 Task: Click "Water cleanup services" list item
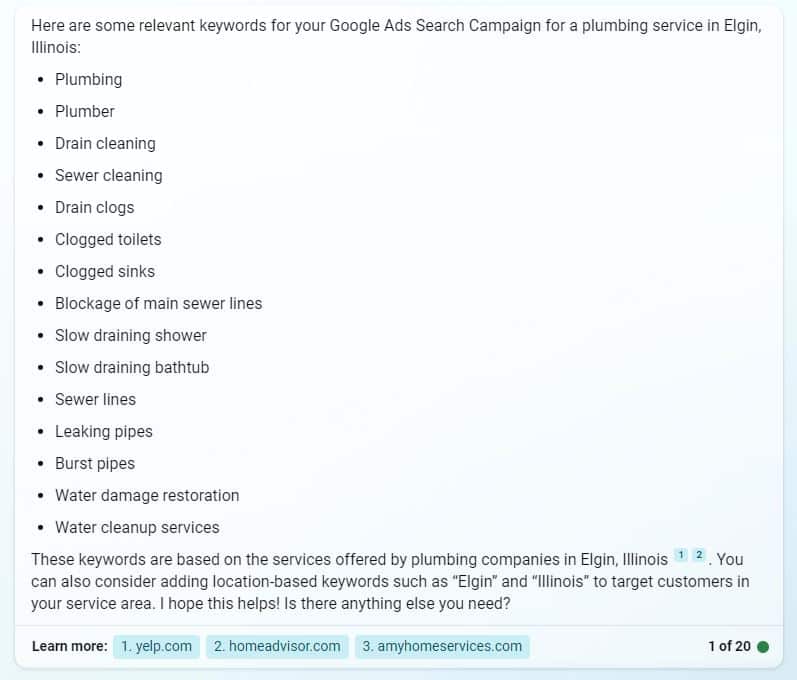137,527
